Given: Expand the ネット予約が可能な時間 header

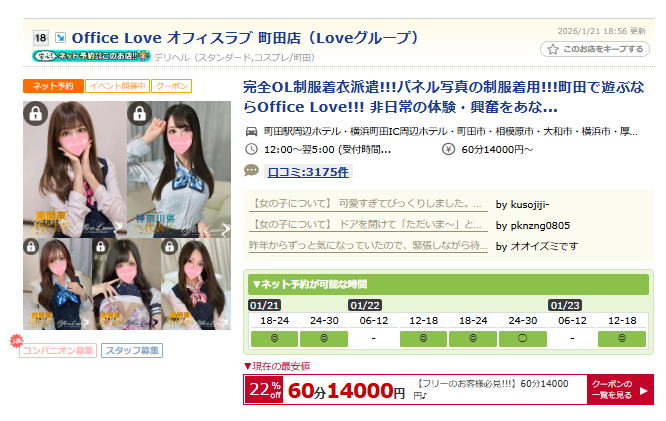Looking at the screenshot, I should (448, 284).
